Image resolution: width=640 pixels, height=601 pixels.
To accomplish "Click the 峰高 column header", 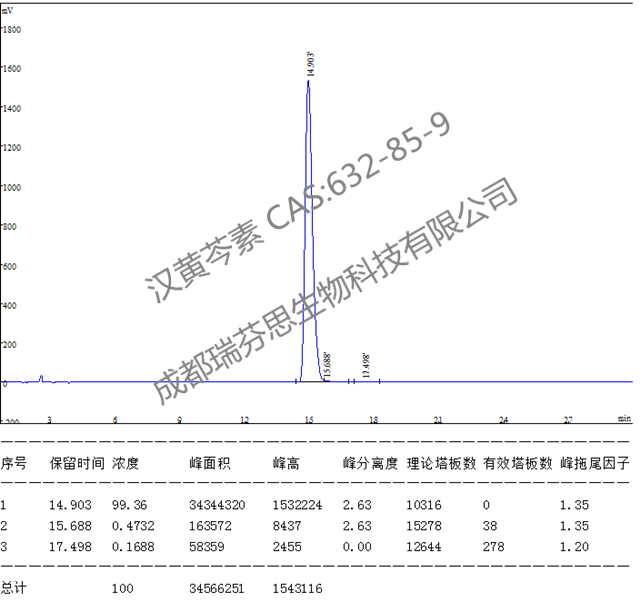I will tap(286, 464).
